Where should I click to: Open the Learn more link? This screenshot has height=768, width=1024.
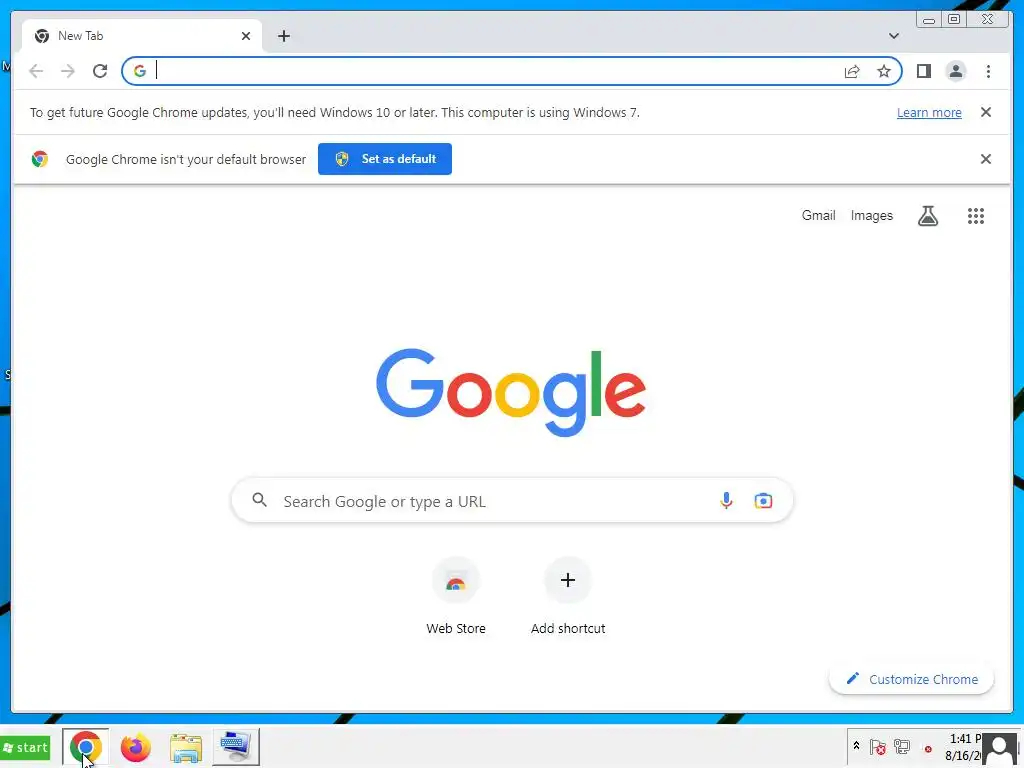929,112
